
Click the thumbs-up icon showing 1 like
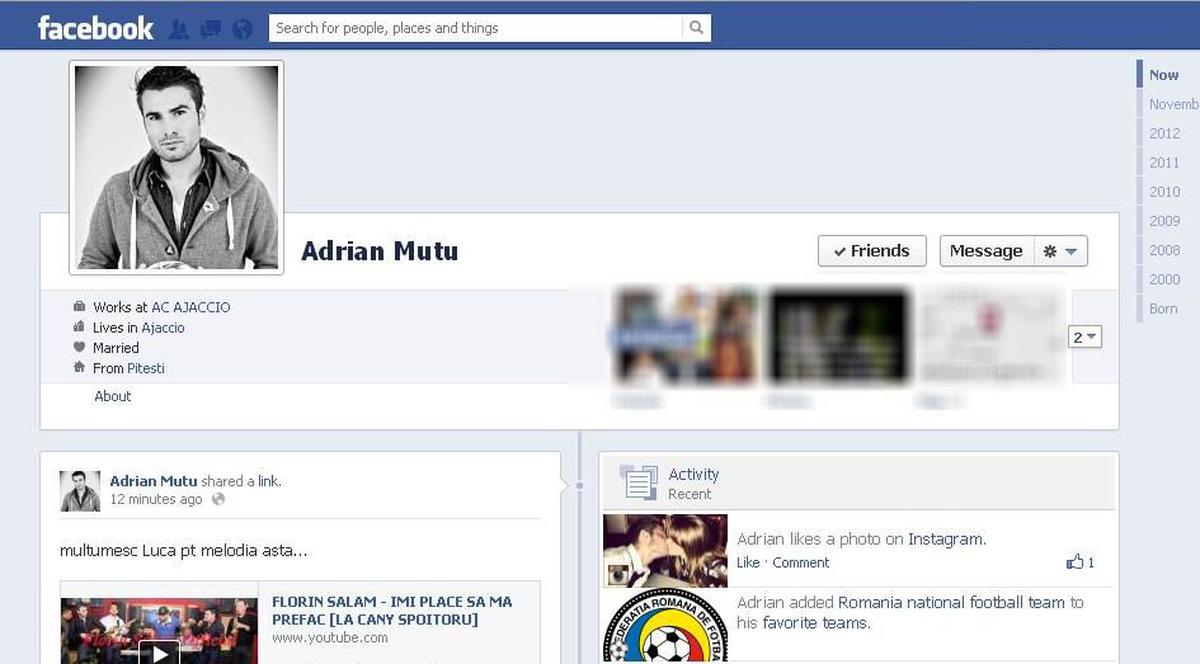[x=1075, y=562]
